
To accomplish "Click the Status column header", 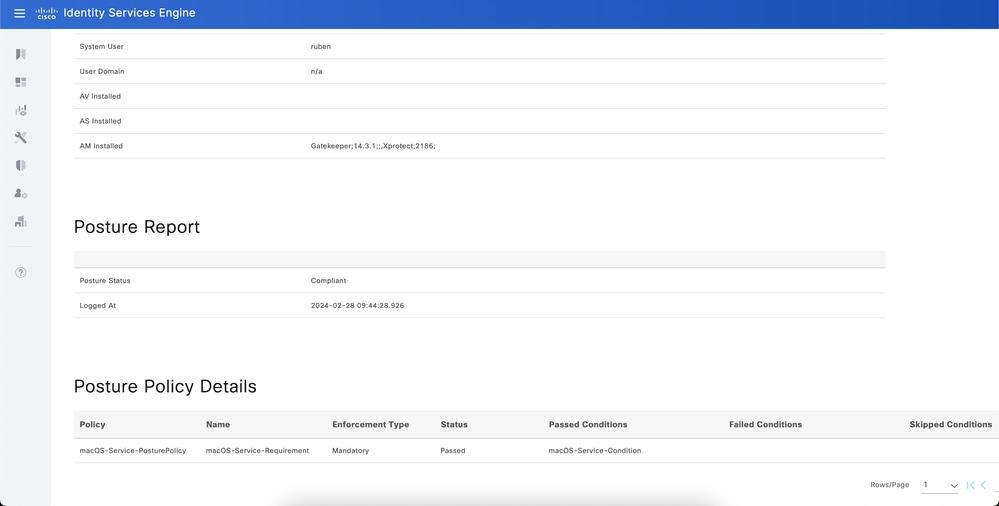I will click(x=454, y=424).
